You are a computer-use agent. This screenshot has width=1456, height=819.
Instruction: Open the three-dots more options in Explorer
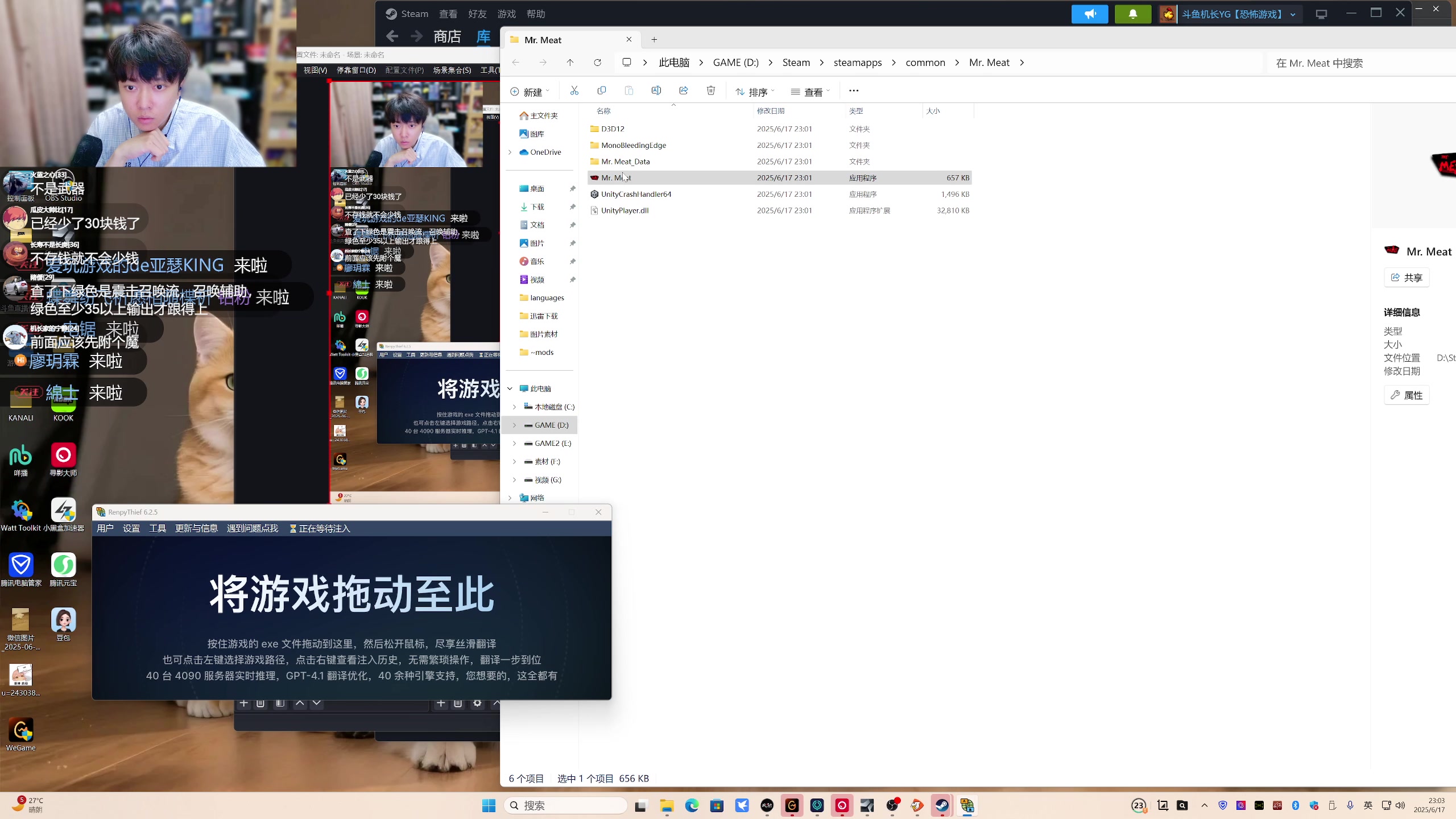854,91
